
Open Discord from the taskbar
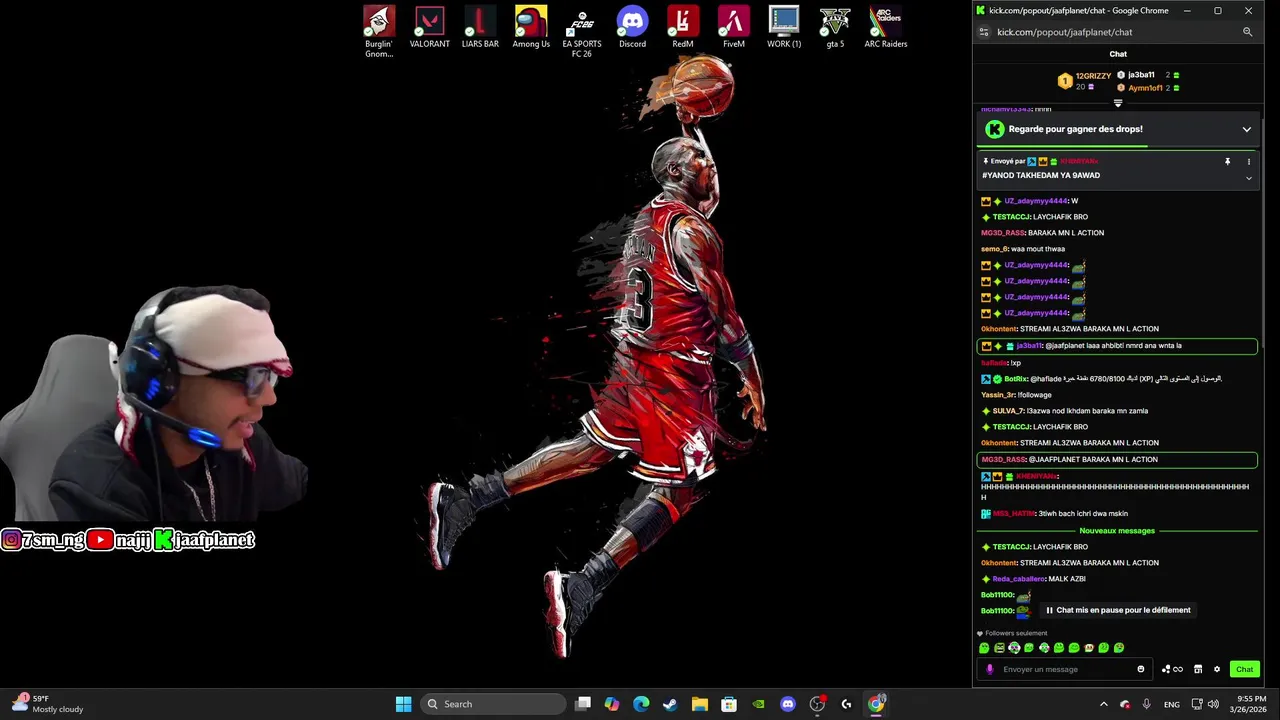[x=787, y=704]
